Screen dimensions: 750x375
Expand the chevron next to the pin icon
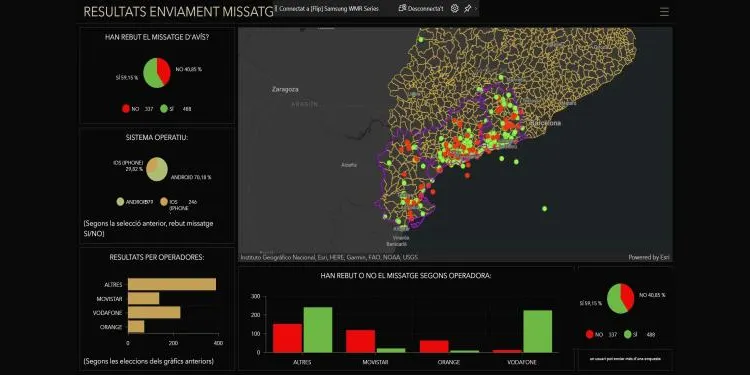pos(475,9)
